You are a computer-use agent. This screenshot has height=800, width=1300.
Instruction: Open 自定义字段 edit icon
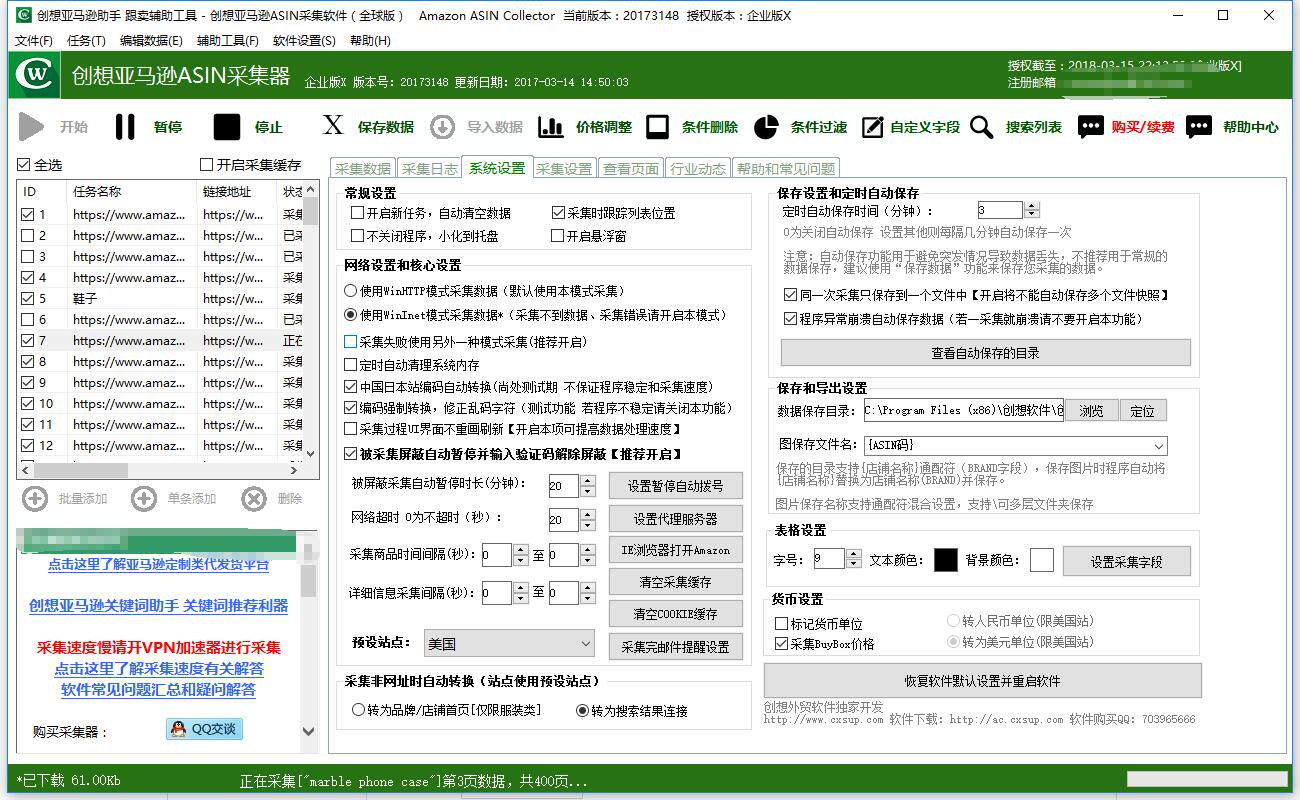click(x=873, y=127)
